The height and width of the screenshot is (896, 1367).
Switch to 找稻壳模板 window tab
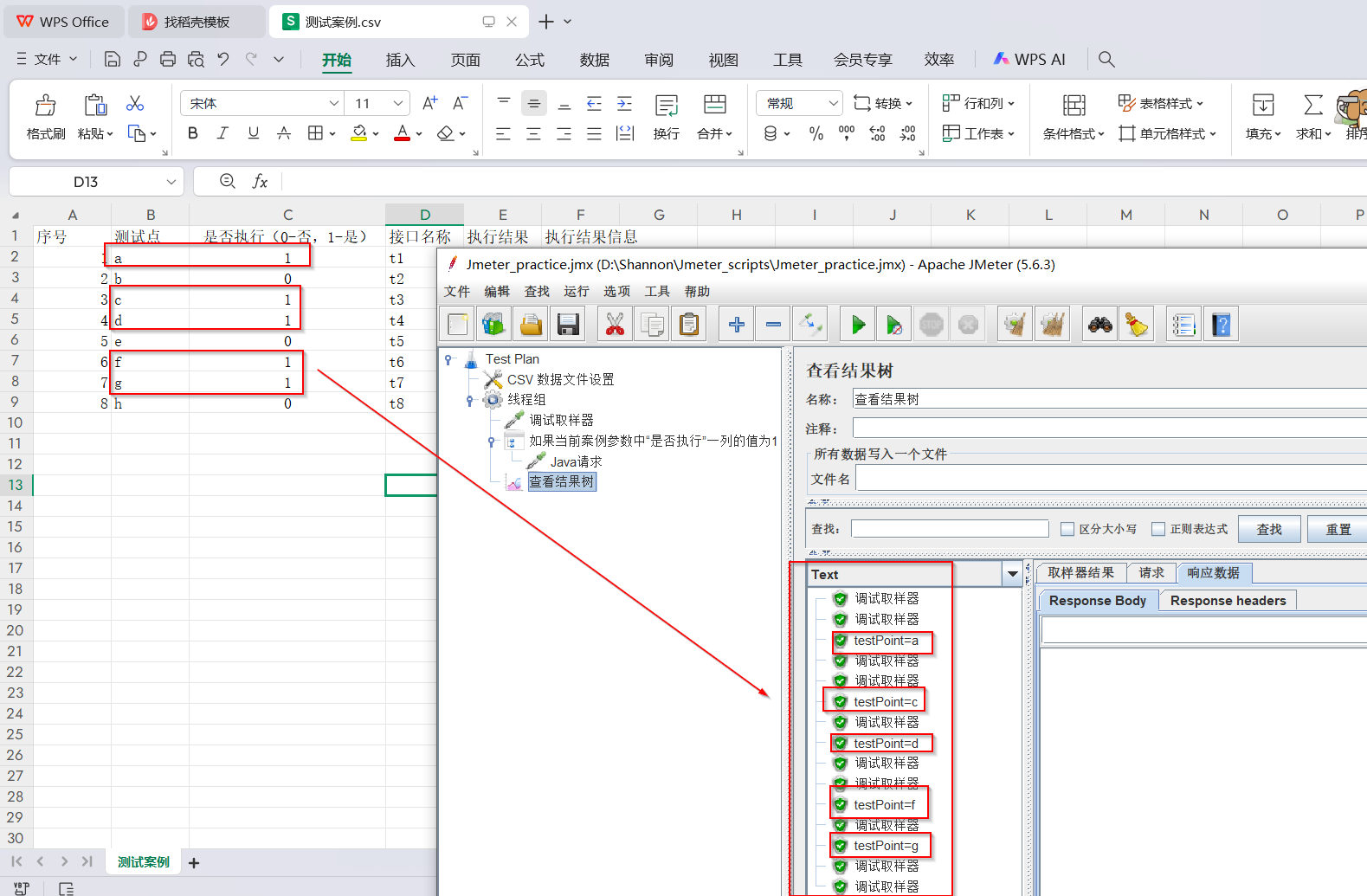point(197,22)
